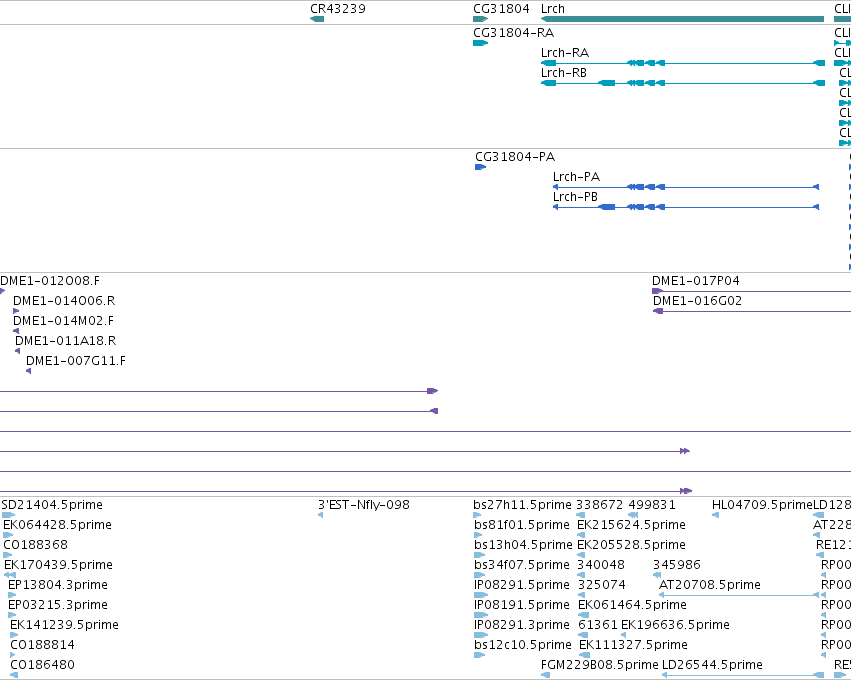Click the IP08291.5prime label
The width and height of the screenshot is (851, 680).
(x=522, y=585)
